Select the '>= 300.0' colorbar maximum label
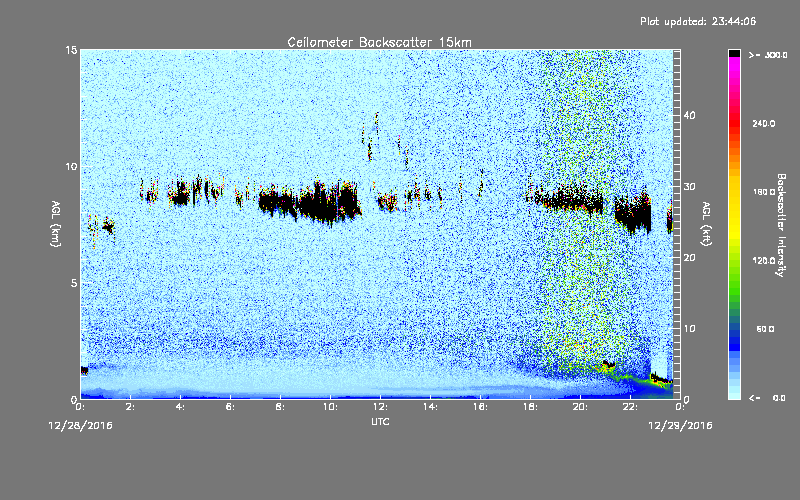This screenshot has height=500, width=800. click(768, 55)
